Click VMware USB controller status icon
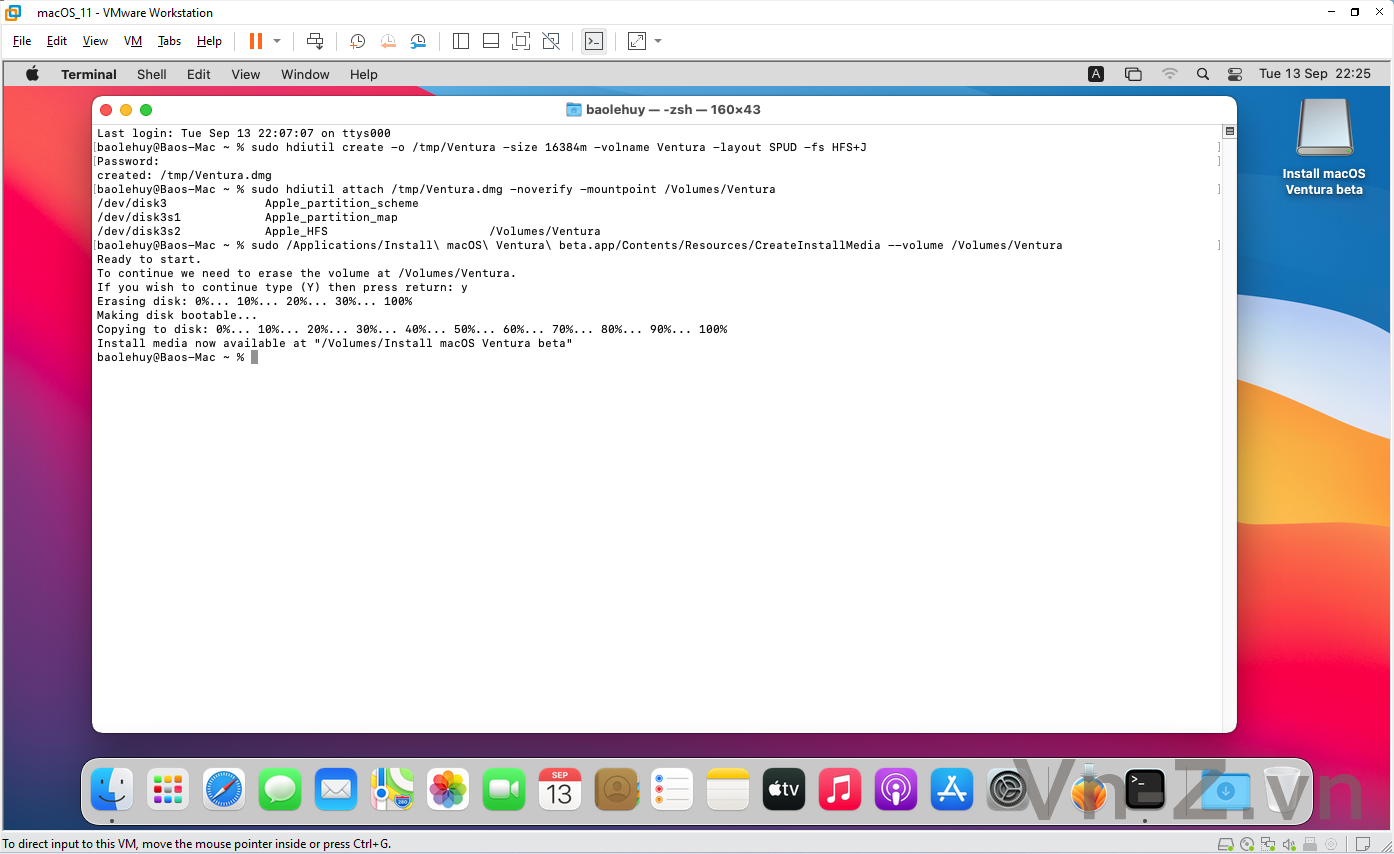 tap(1311, 844)
